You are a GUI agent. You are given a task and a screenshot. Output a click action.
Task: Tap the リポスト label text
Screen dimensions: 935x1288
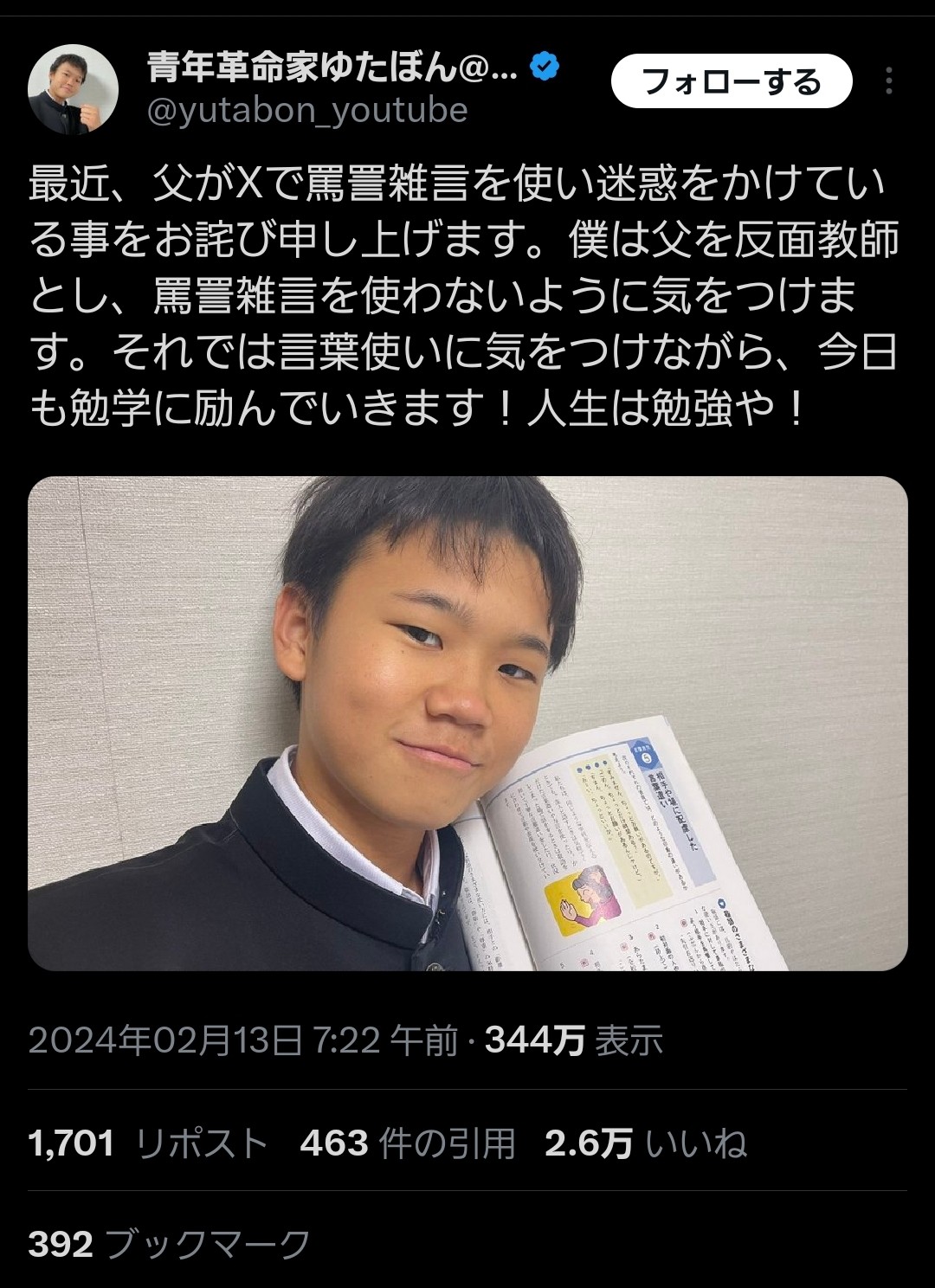pyautogui.click(x=202, y=1143)
